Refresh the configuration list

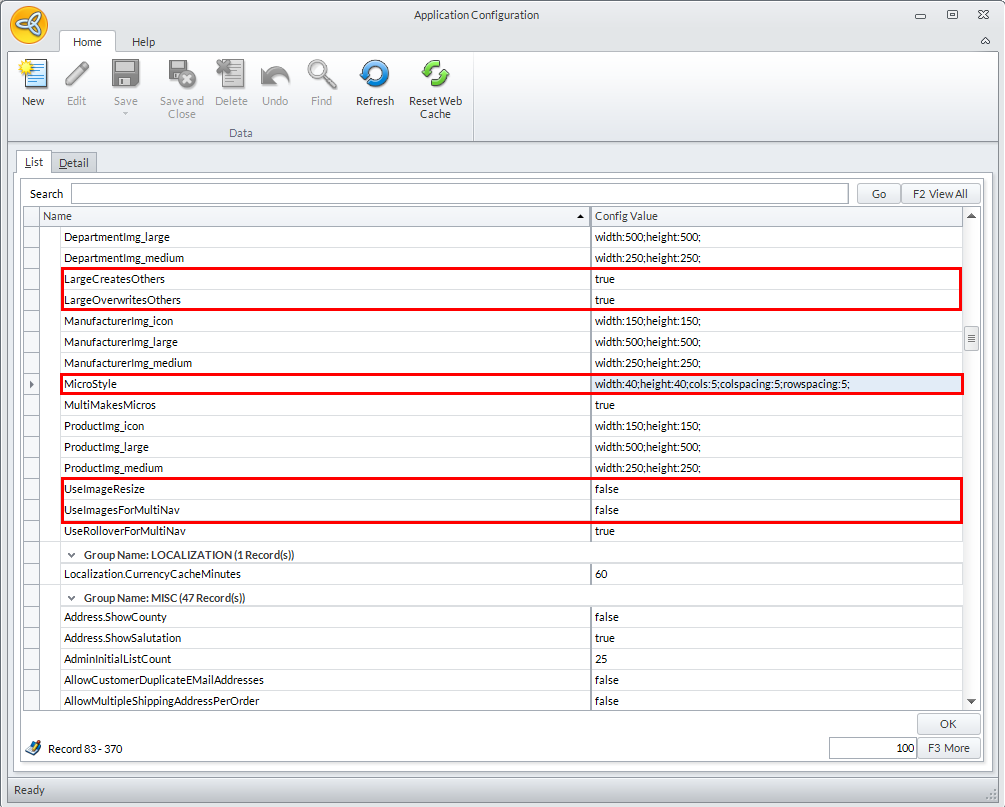tap(375, 75)
